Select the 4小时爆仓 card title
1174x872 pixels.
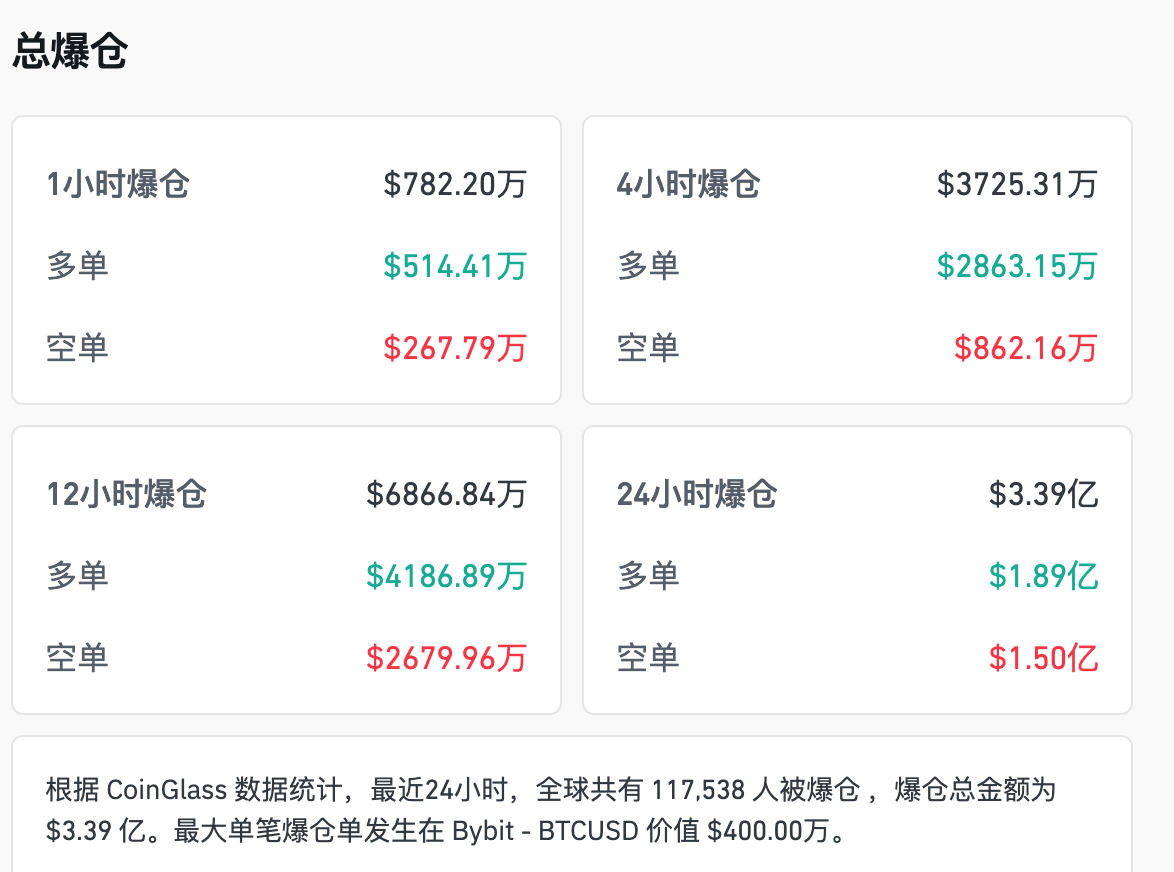pos(689,184)
